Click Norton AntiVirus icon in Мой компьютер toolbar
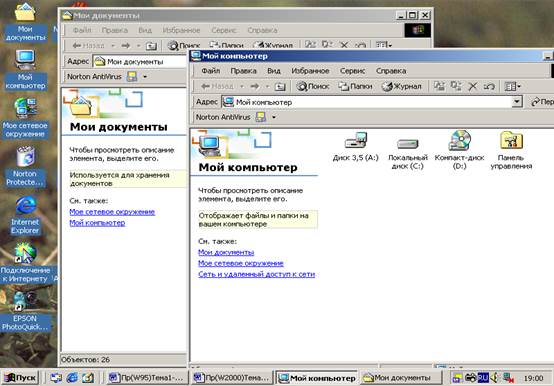This screenshot has width=554, height=386. pos(261,117)
